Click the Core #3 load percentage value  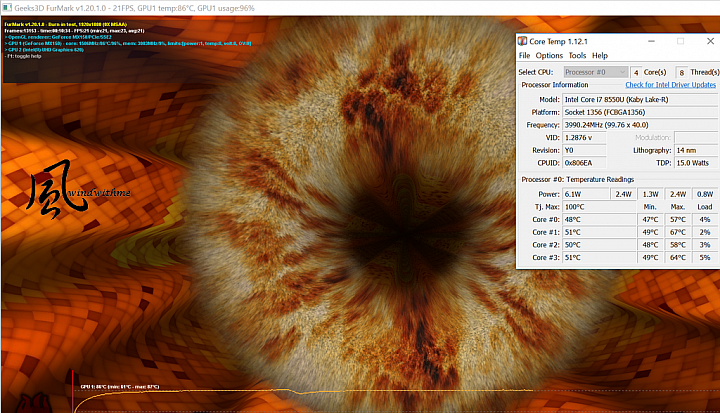point(705,258)
